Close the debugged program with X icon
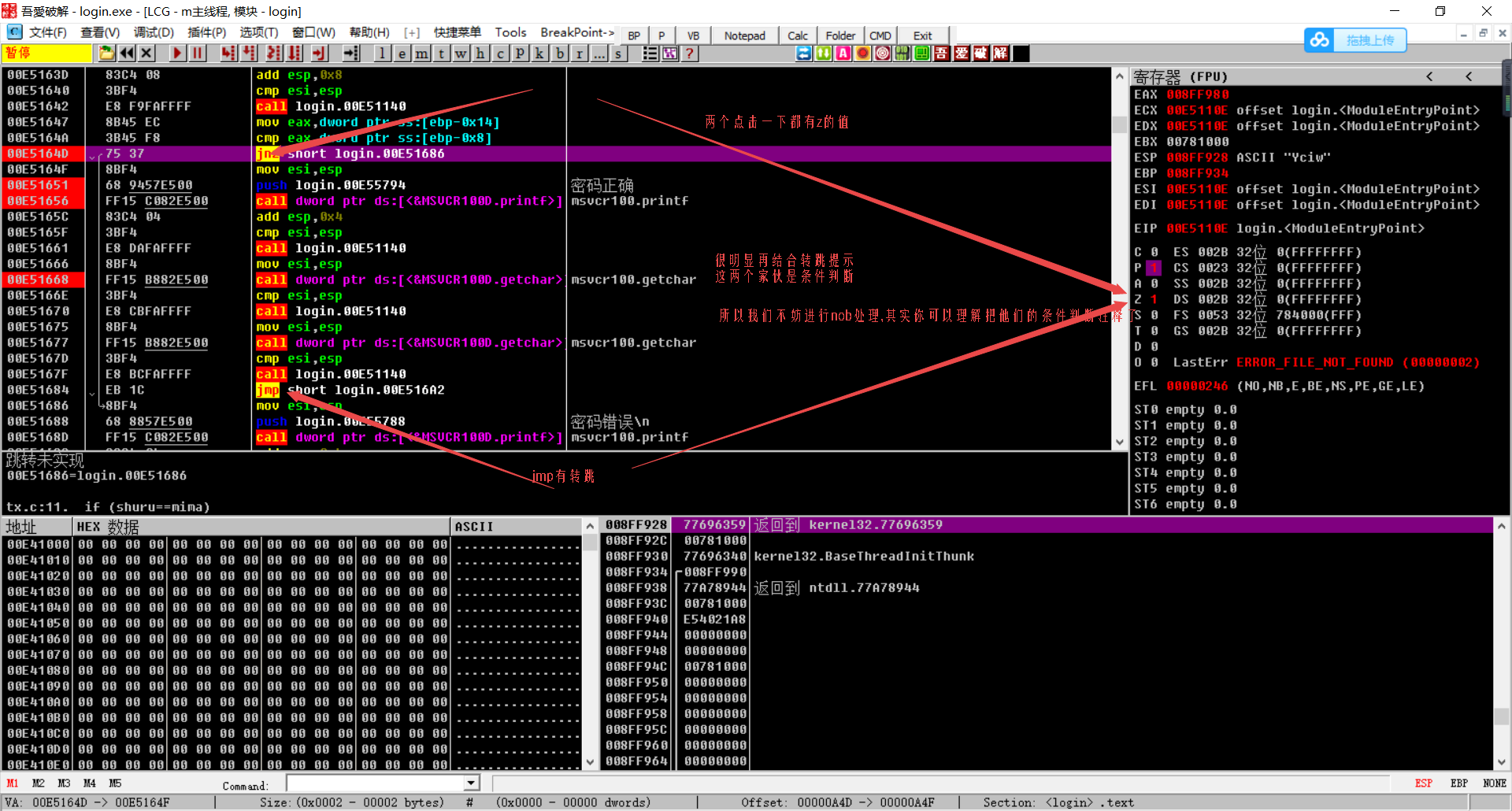Image resolution: width=1512 pixels, height=811 pixels. pyautogui.click(x=146, y=54)
